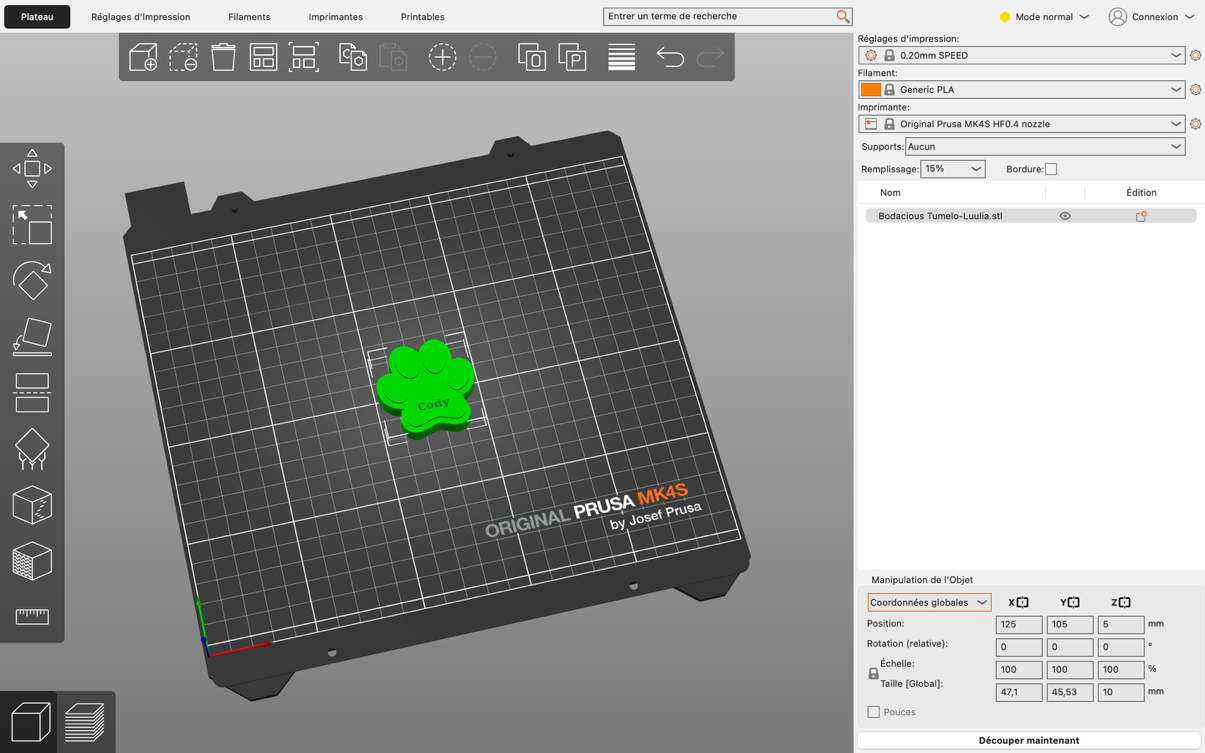Click the Arrange objects toolbar icon
The height and width of the screenshot is (753, 1205).
coord(263,57)
